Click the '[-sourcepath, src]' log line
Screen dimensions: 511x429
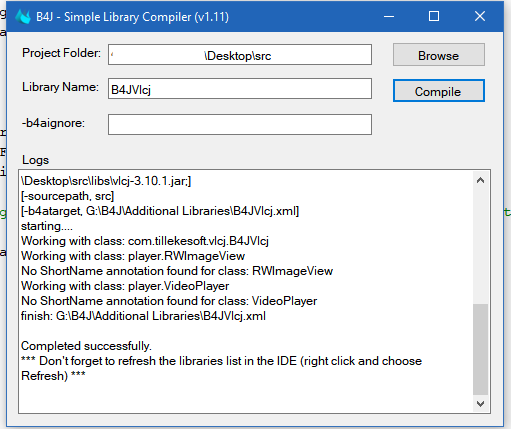pyautogui.click(x=67, y=196)
